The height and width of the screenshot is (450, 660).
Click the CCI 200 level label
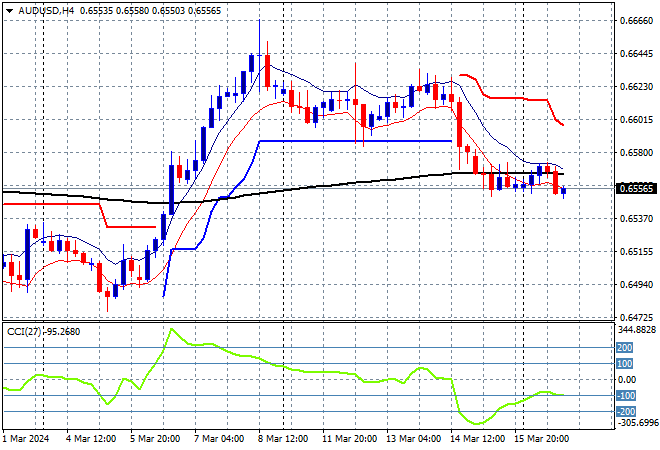click(625, 347)
